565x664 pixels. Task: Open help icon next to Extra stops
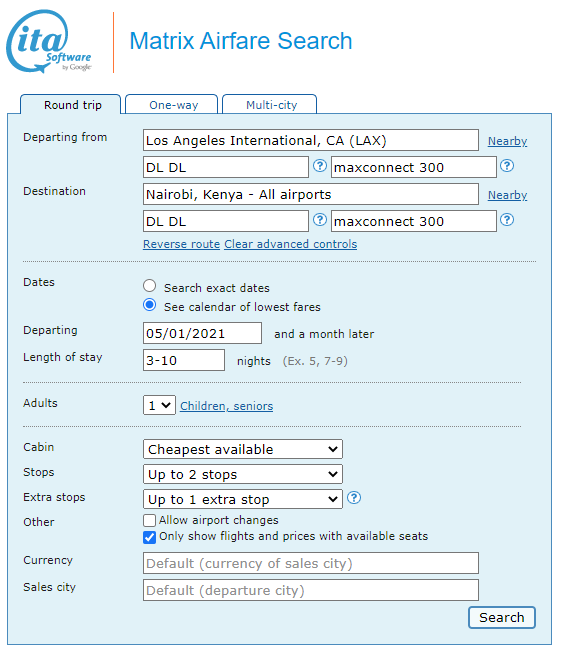point(354,498)
